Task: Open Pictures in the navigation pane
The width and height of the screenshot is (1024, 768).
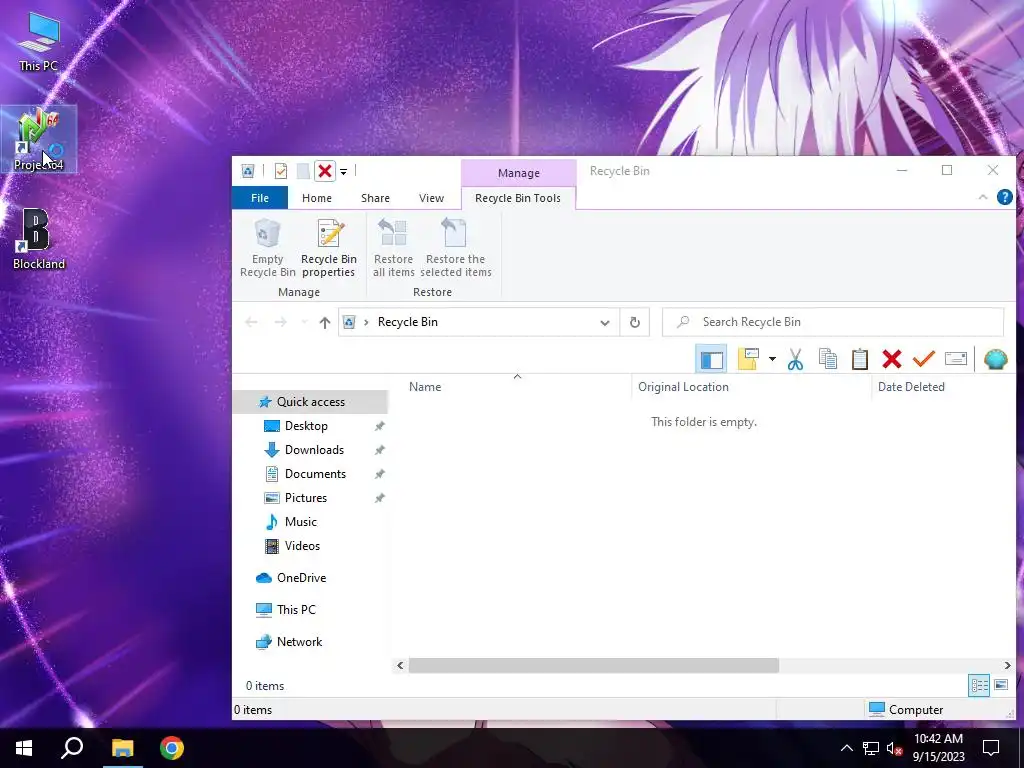Action: tap(306, 498)
